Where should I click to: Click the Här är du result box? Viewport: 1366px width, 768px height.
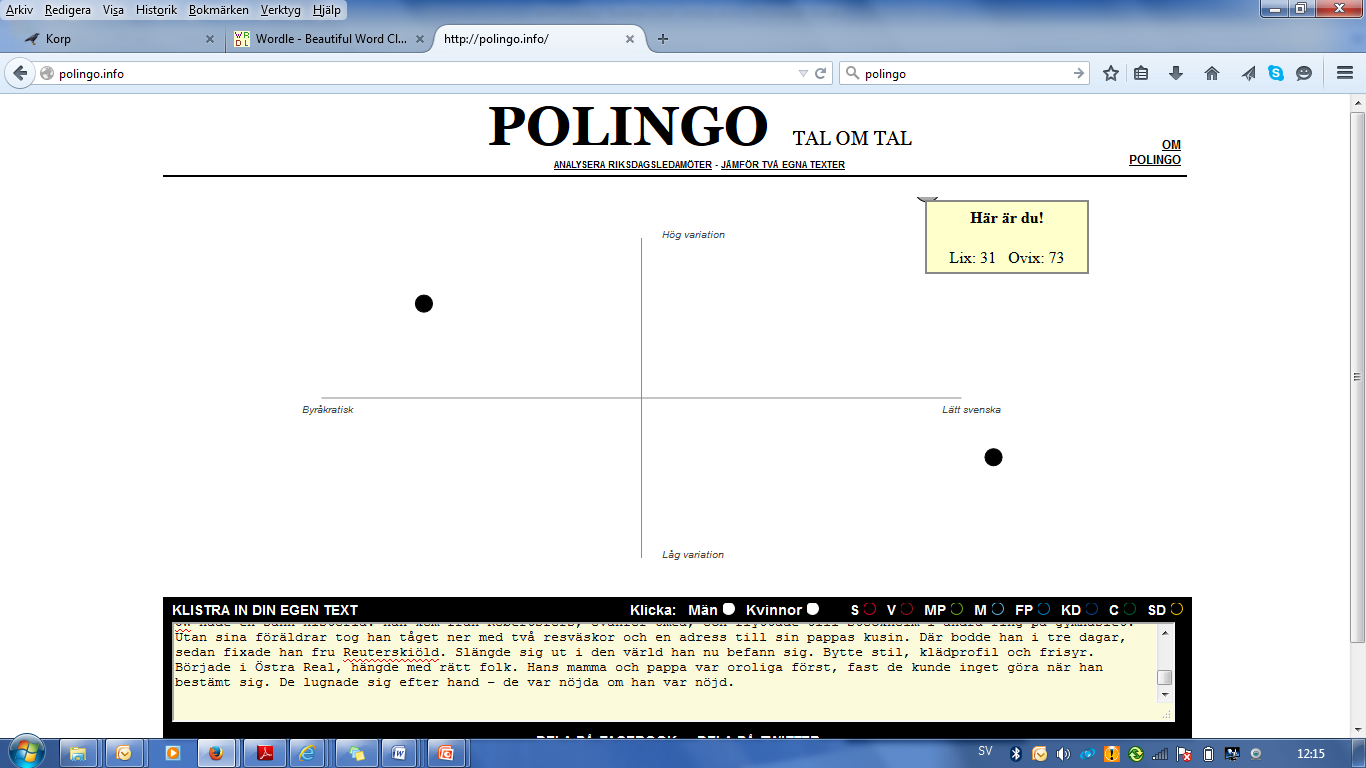(1007, 237)
